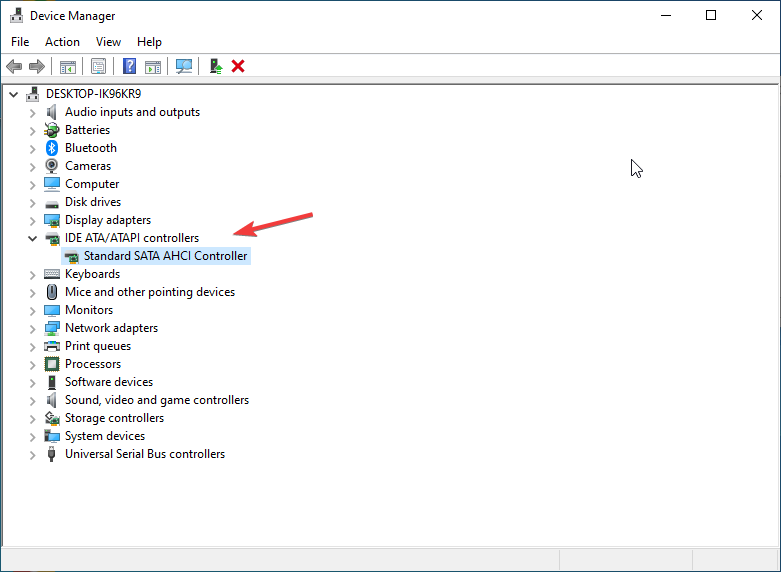Screen dimensions: 781x572
Task: Expand the Network adapters category
Action: click(32, 328)
